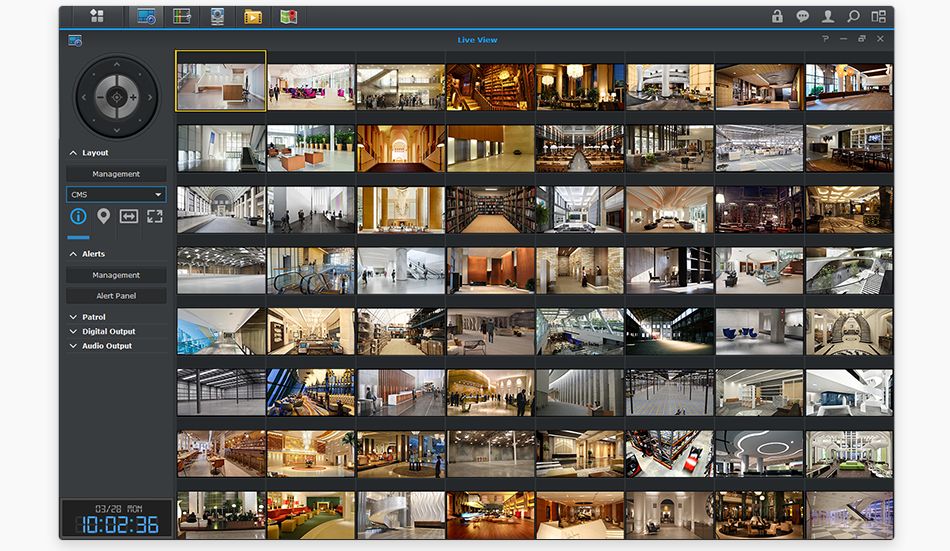Open the notifications speech-bubble icon

coord(803,16)
